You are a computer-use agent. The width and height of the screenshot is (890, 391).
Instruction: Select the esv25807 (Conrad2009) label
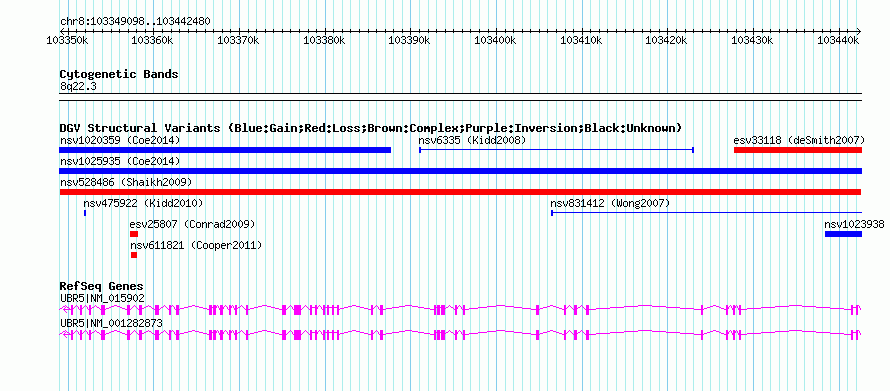(192, 224)
